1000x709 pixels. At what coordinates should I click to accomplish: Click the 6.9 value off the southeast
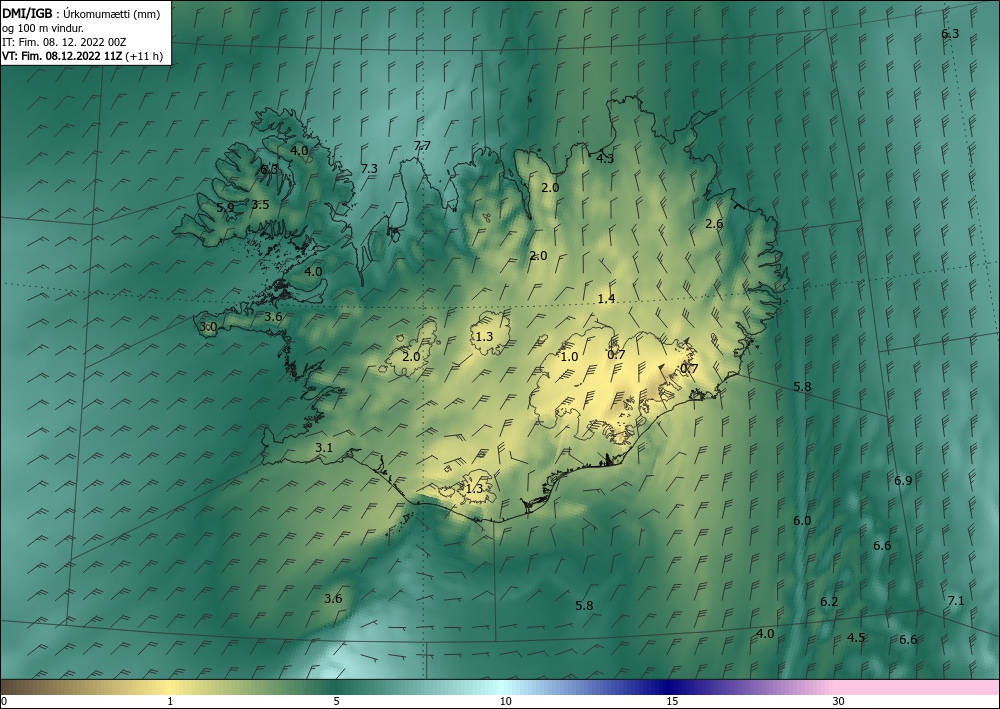click(903, 481)
